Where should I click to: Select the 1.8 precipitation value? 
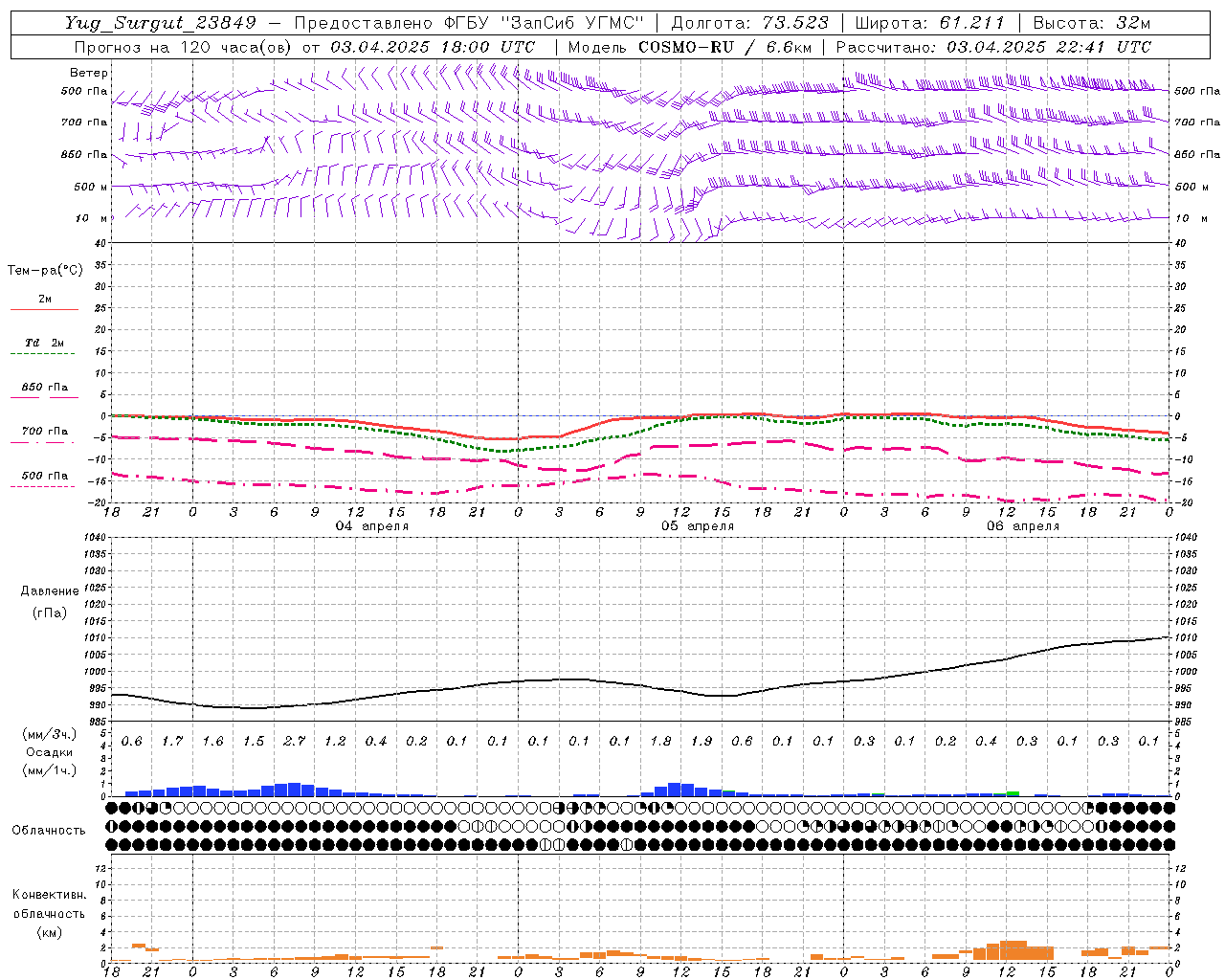tap(660, 742)
